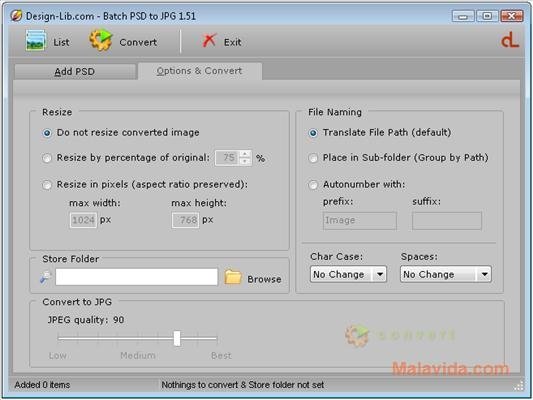This screenshot has width=533, height=400.
Task: Click the orange dL logo
Action: 510,40
